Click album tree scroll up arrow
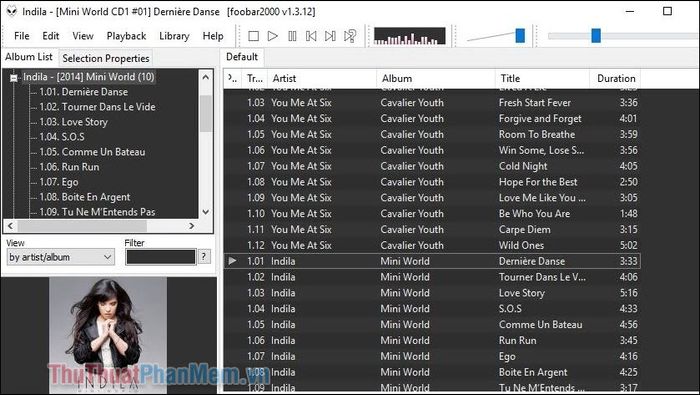700x395 pixels. (205, 77)
